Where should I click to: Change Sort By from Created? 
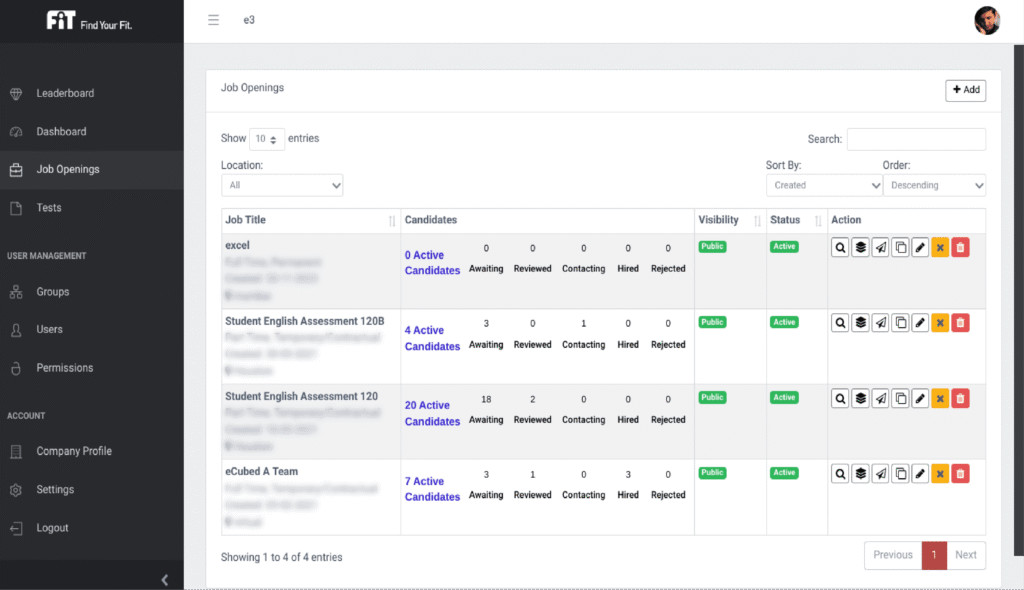coord(824,185)
